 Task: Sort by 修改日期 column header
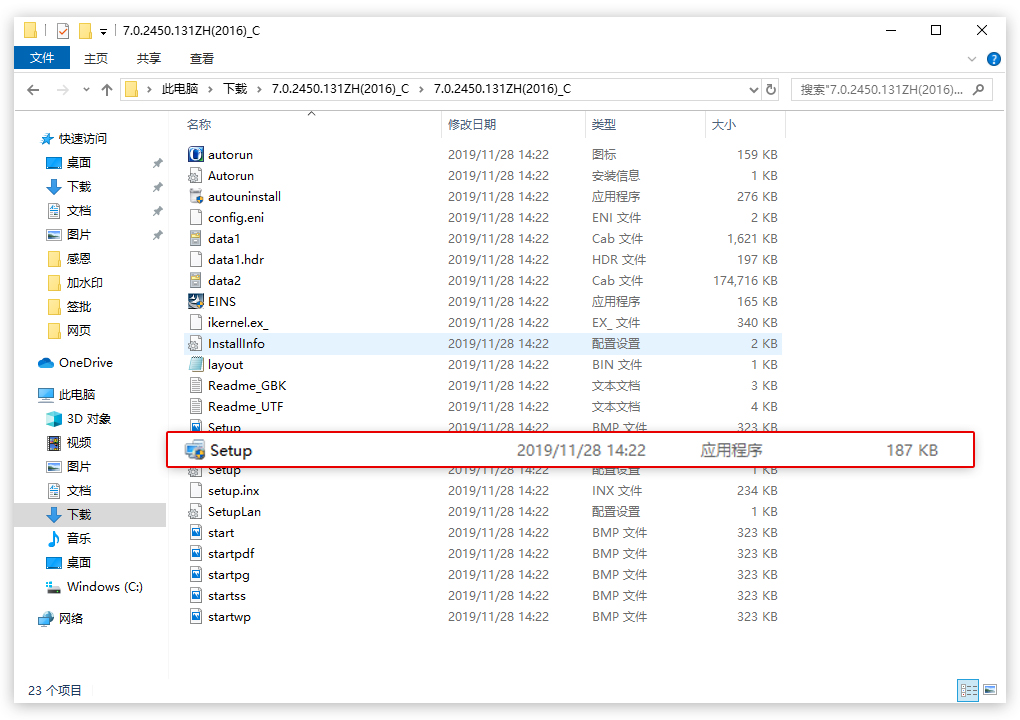pos(472,125)
